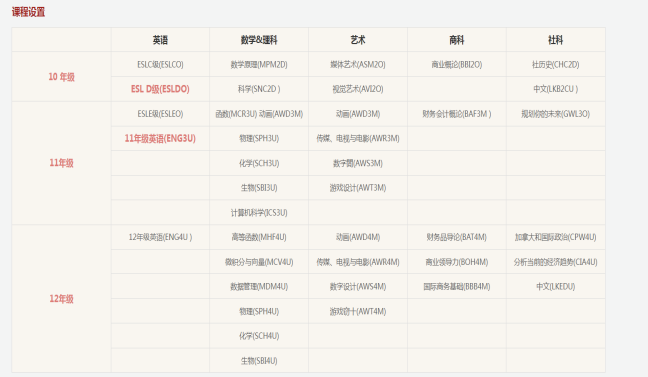648x377 pixels.
Task: Click the 10 年级 row label
Action: pyautogui.click(x=62, y=77)
